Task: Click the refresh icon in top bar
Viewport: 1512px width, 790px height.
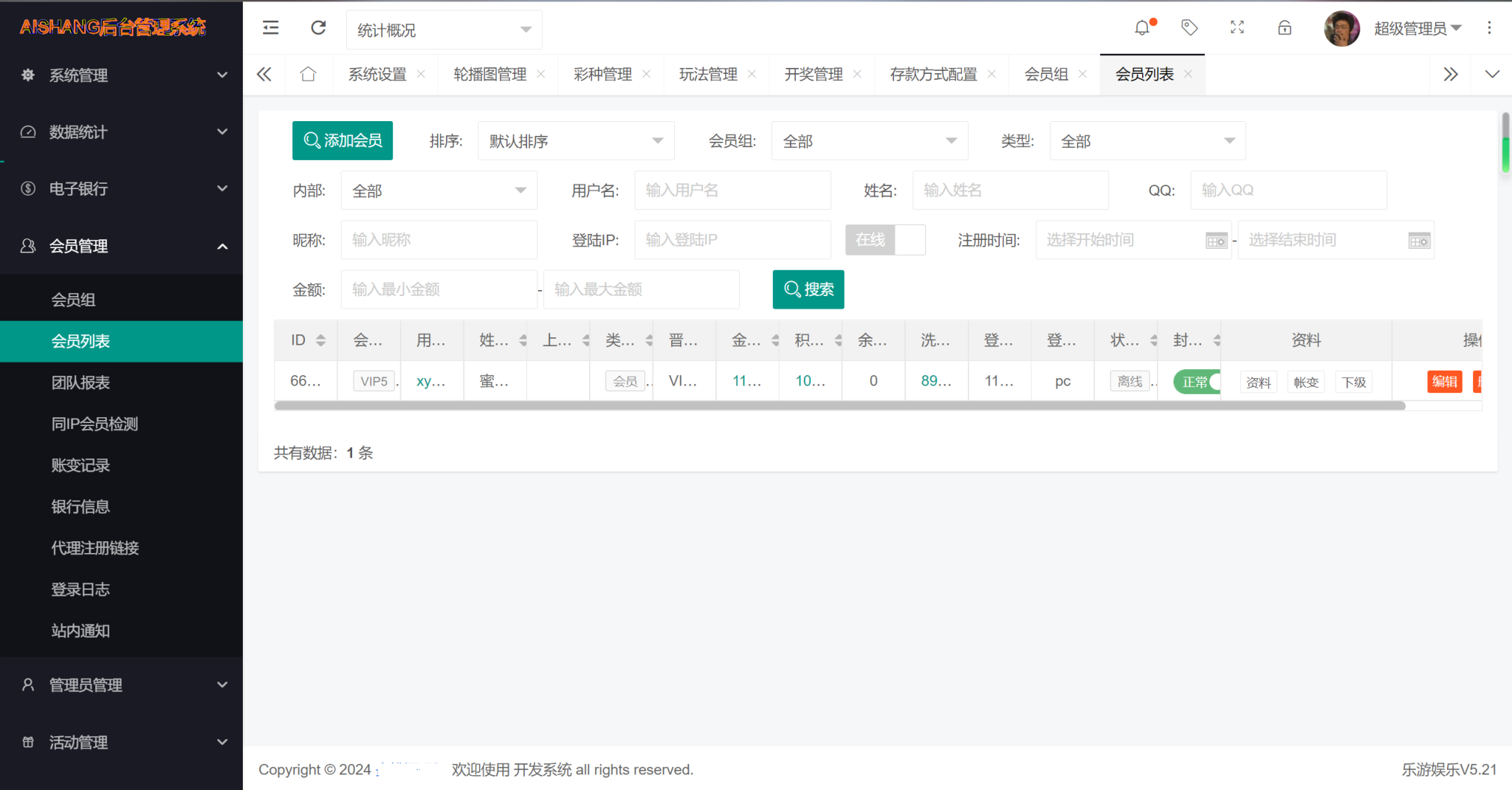Action: (318, 28)
